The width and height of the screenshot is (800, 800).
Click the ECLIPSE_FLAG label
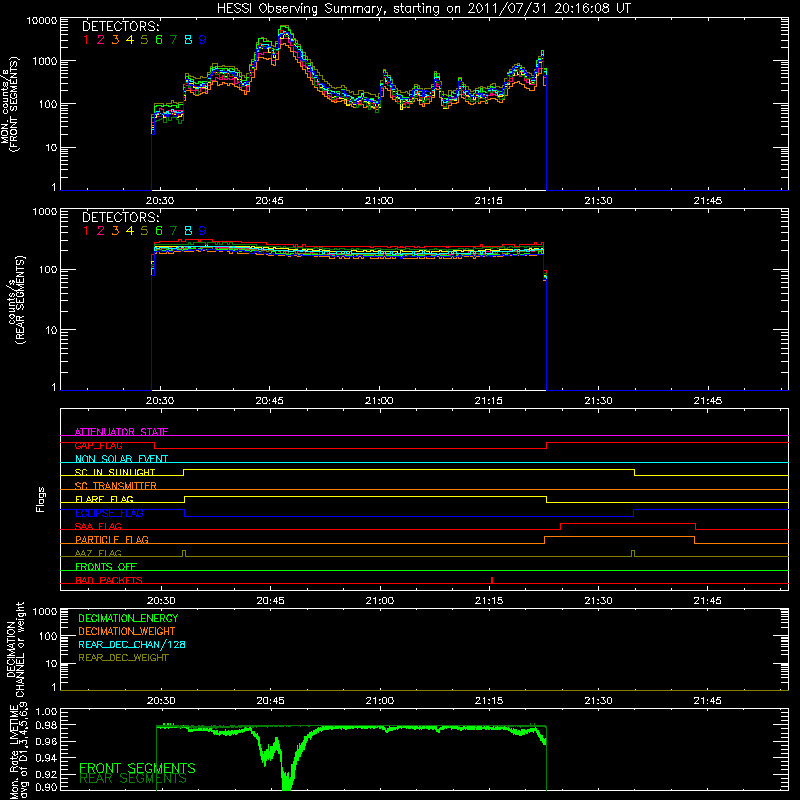pyautogui.click(x=109, y=513)
